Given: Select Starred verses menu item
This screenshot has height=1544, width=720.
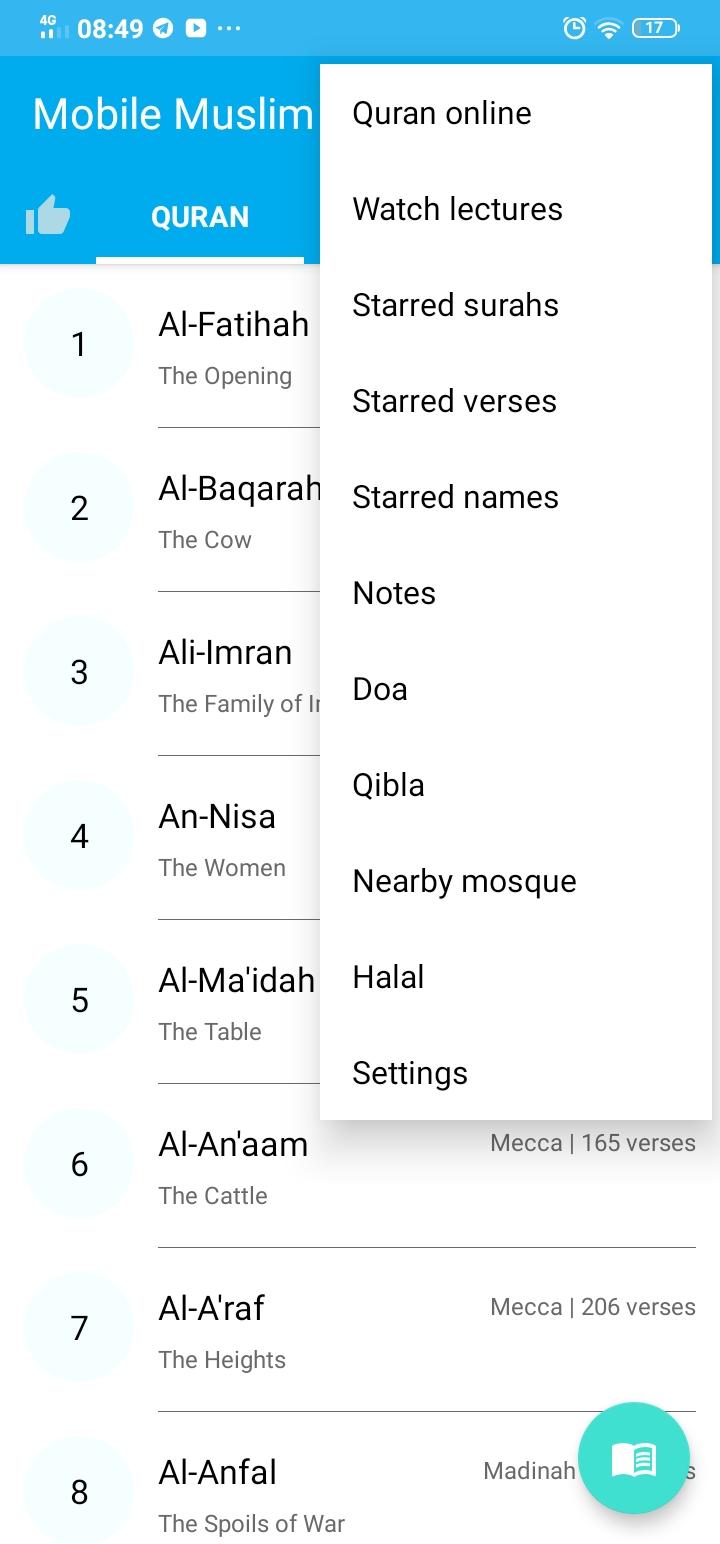Looking at the screenshot, I should click(x=516, y=401).
